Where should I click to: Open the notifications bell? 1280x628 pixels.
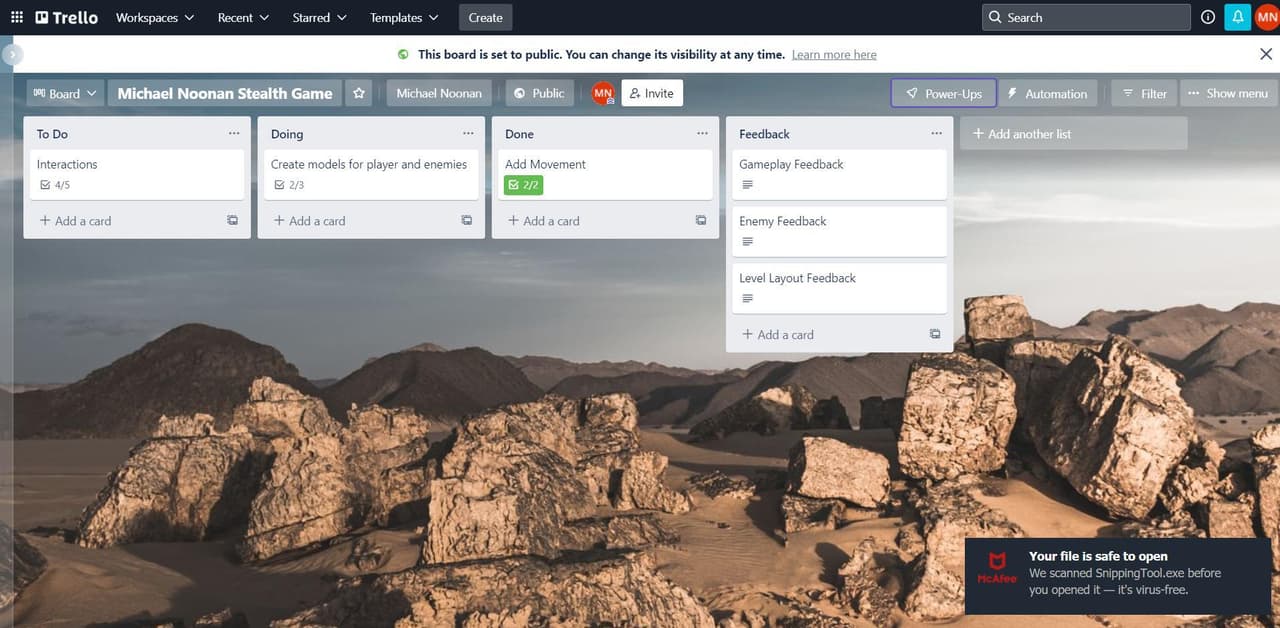(1238, 17)
